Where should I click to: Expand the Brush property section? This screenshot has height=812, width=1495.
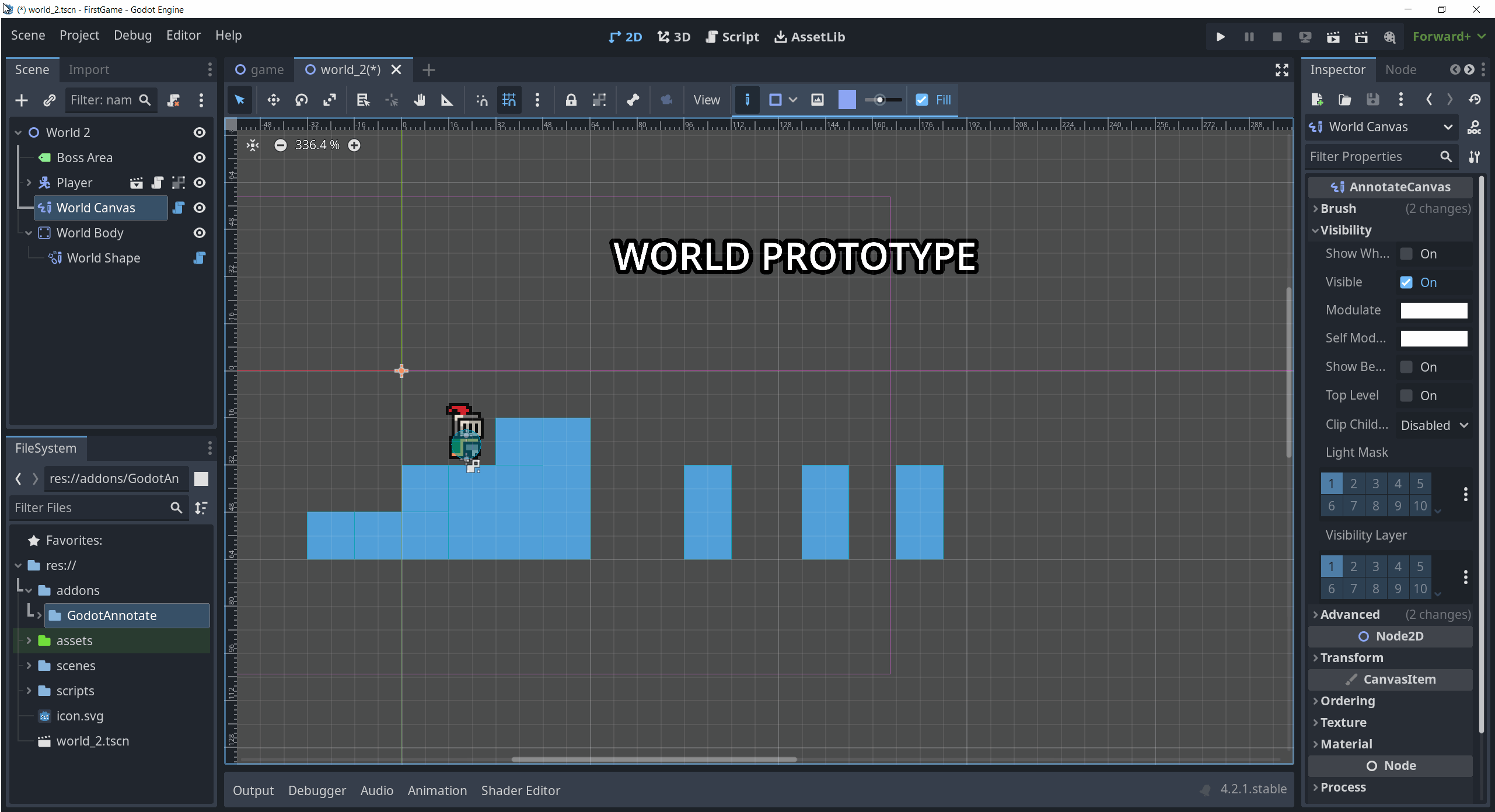click(x=1337, y=208)
